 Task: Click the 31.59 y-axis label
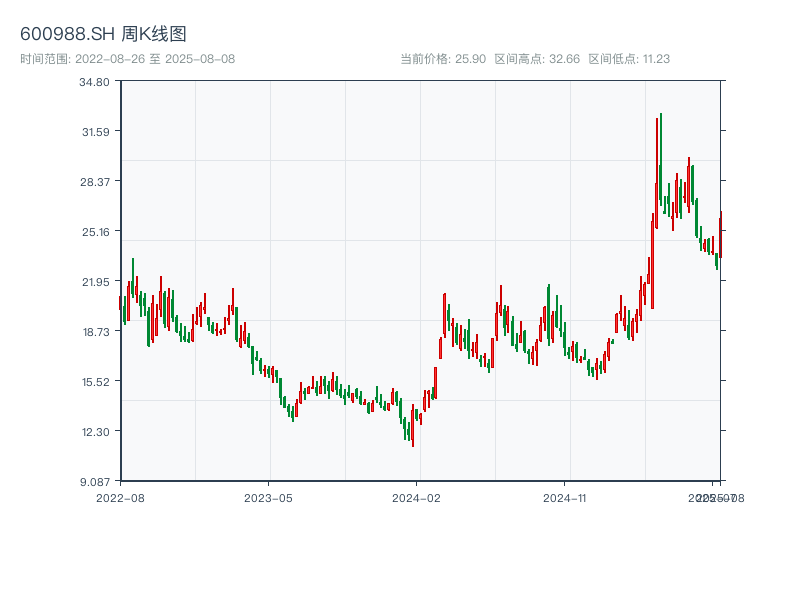coord(95,132)
